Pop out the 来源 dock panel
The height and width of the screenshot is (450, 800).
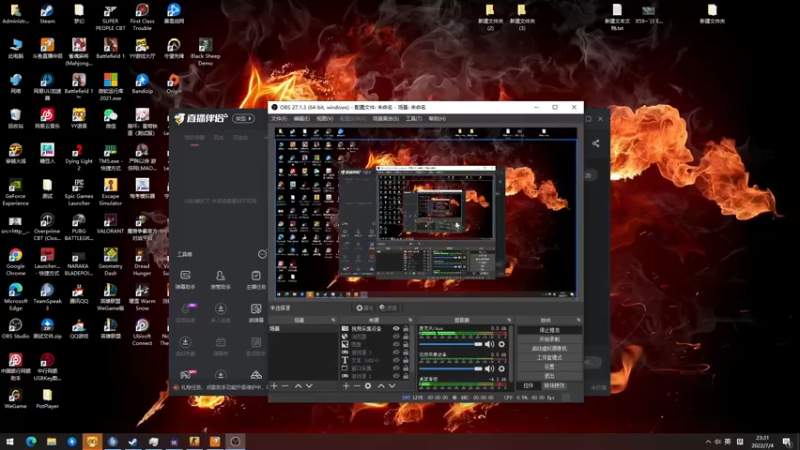point(410,320)
